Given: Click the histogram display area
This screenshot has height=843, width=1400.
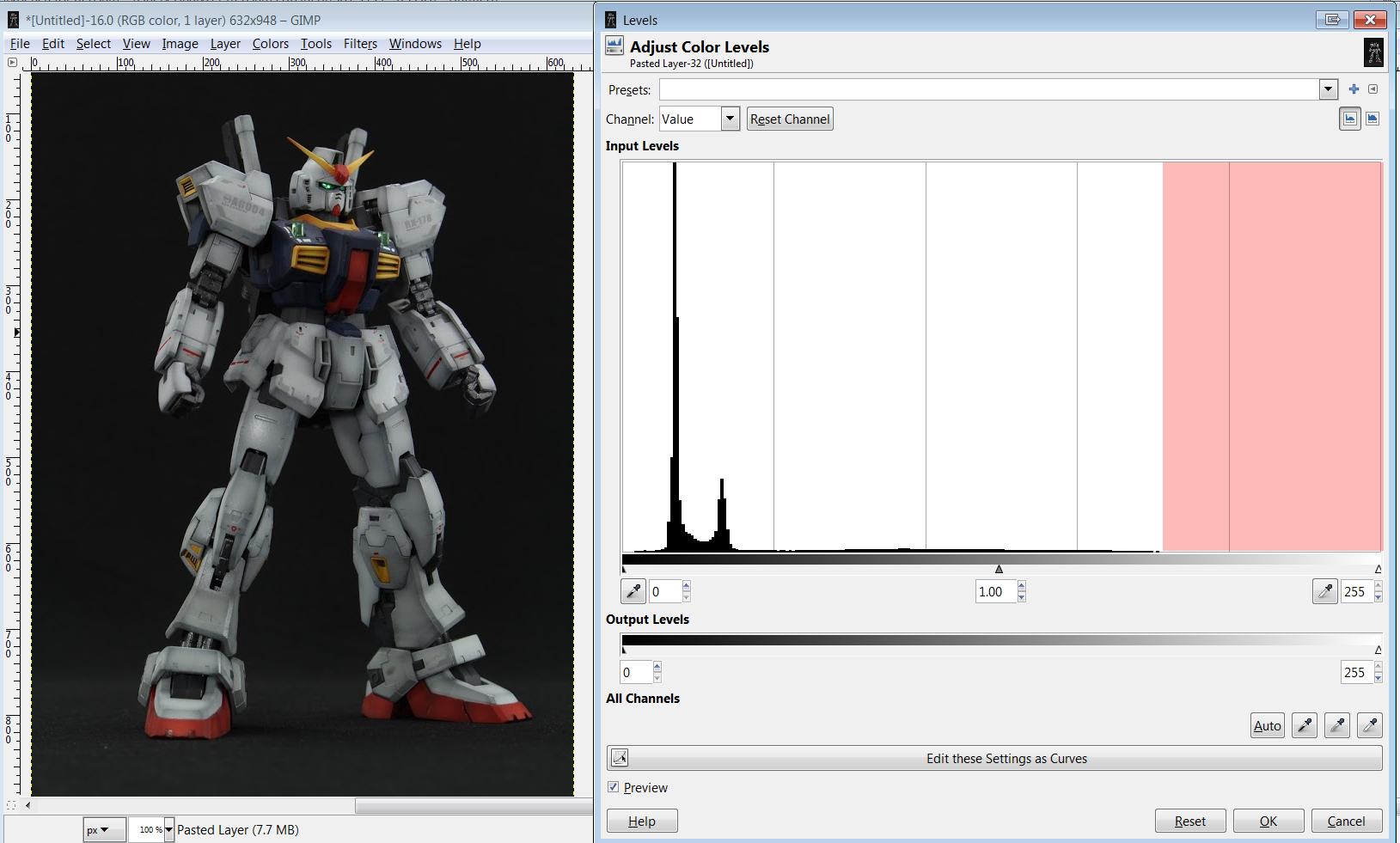Looking at the screenshot, I should coord(1001,357).
